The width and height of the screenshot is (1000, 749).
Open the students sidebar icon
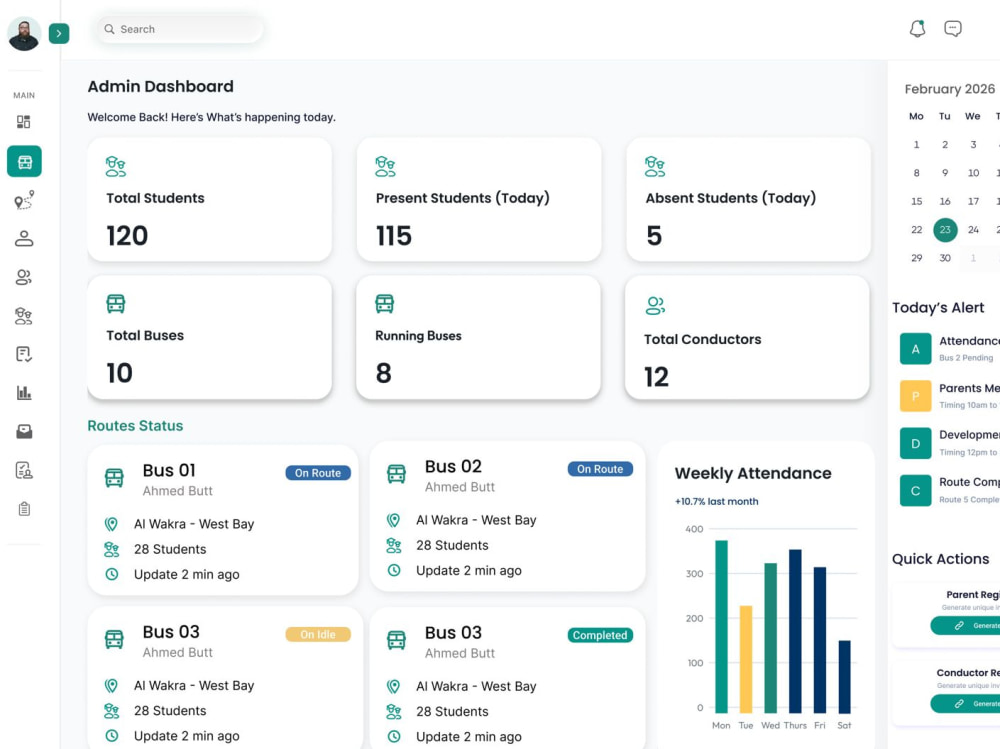[24, 316]
